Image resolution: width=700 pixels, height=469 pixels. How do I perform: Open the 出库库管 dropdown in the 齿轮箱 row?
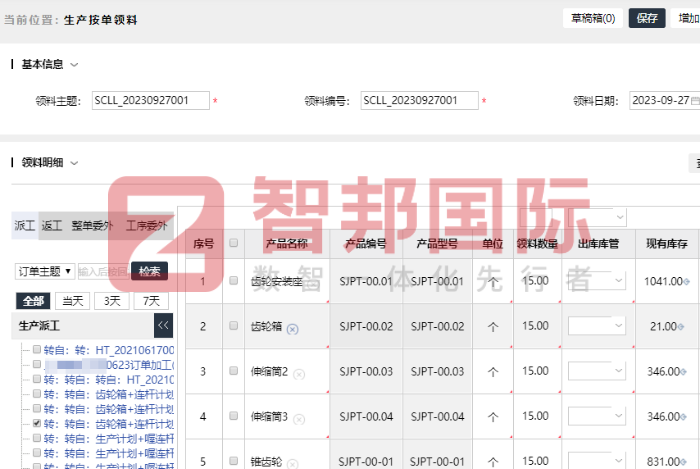[x=596, y=326]
